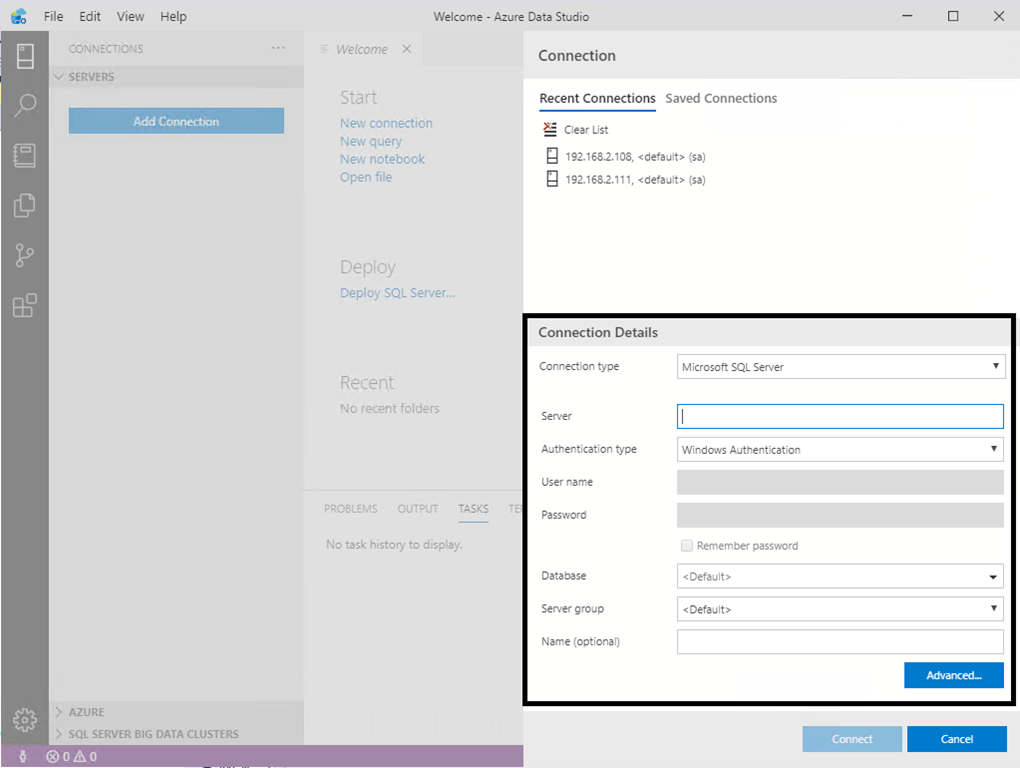The height and width of the screenshot is (768, 1020).
Task: Switch to the Saved Connections tab
Action: pyautogui.click(x=721, y=98)
